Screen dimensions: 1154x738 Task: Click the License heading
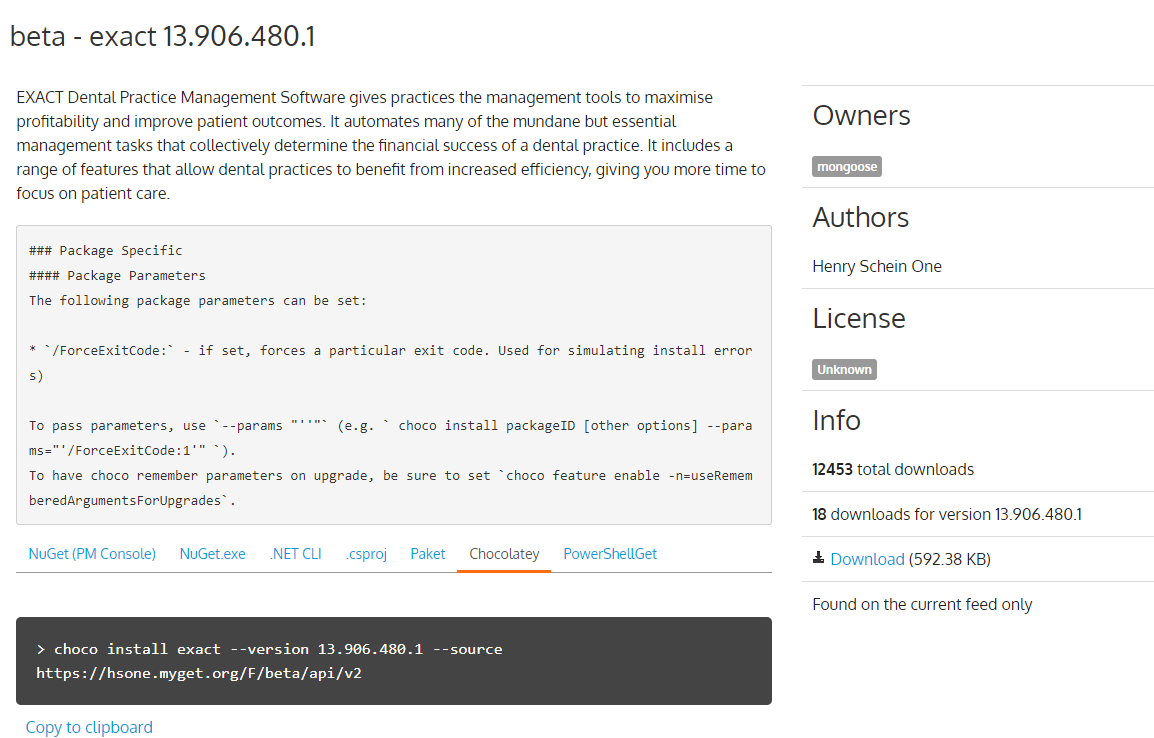click(x=859, y=319)
